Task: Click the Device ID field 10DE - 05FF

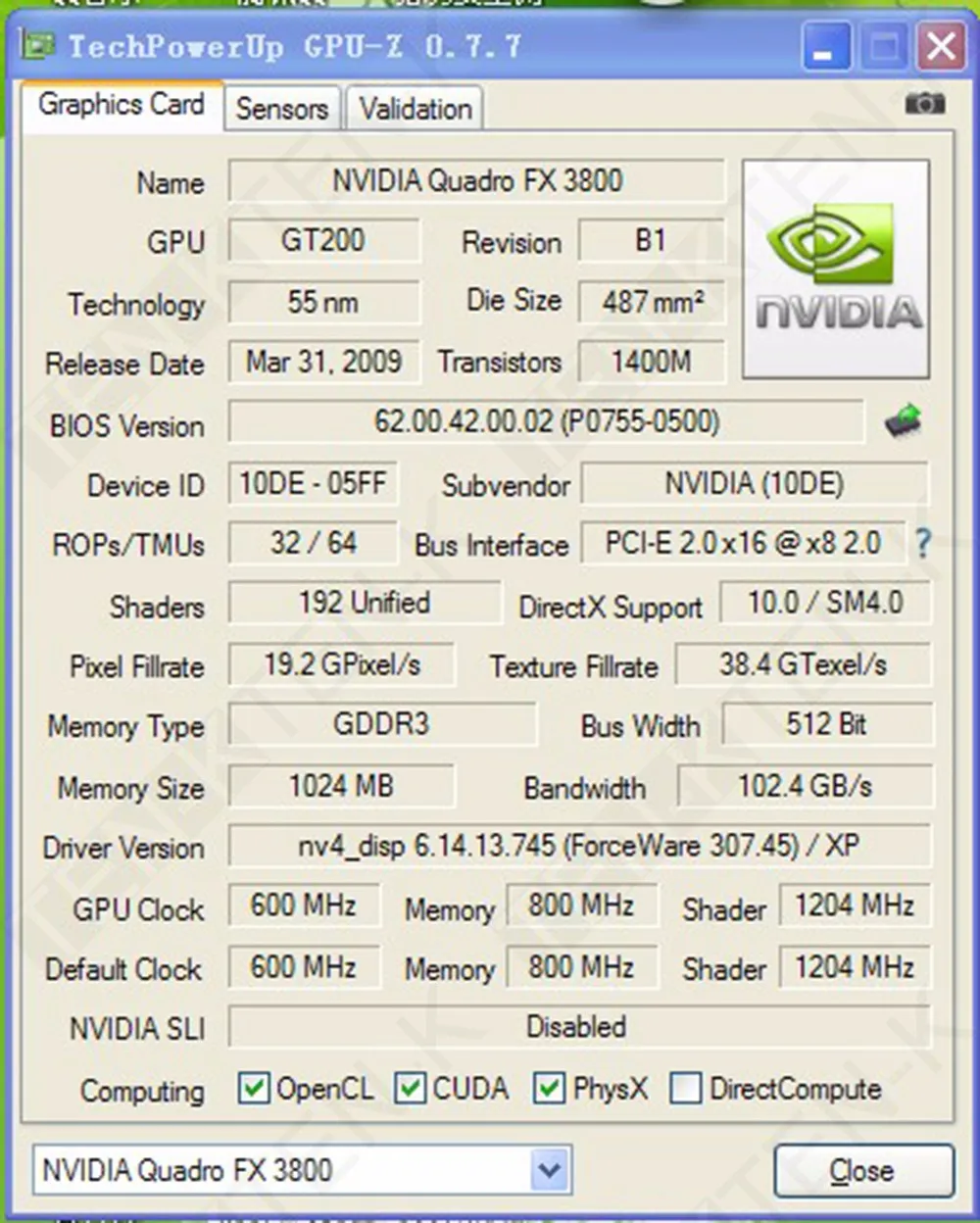Action: point(314,483)
